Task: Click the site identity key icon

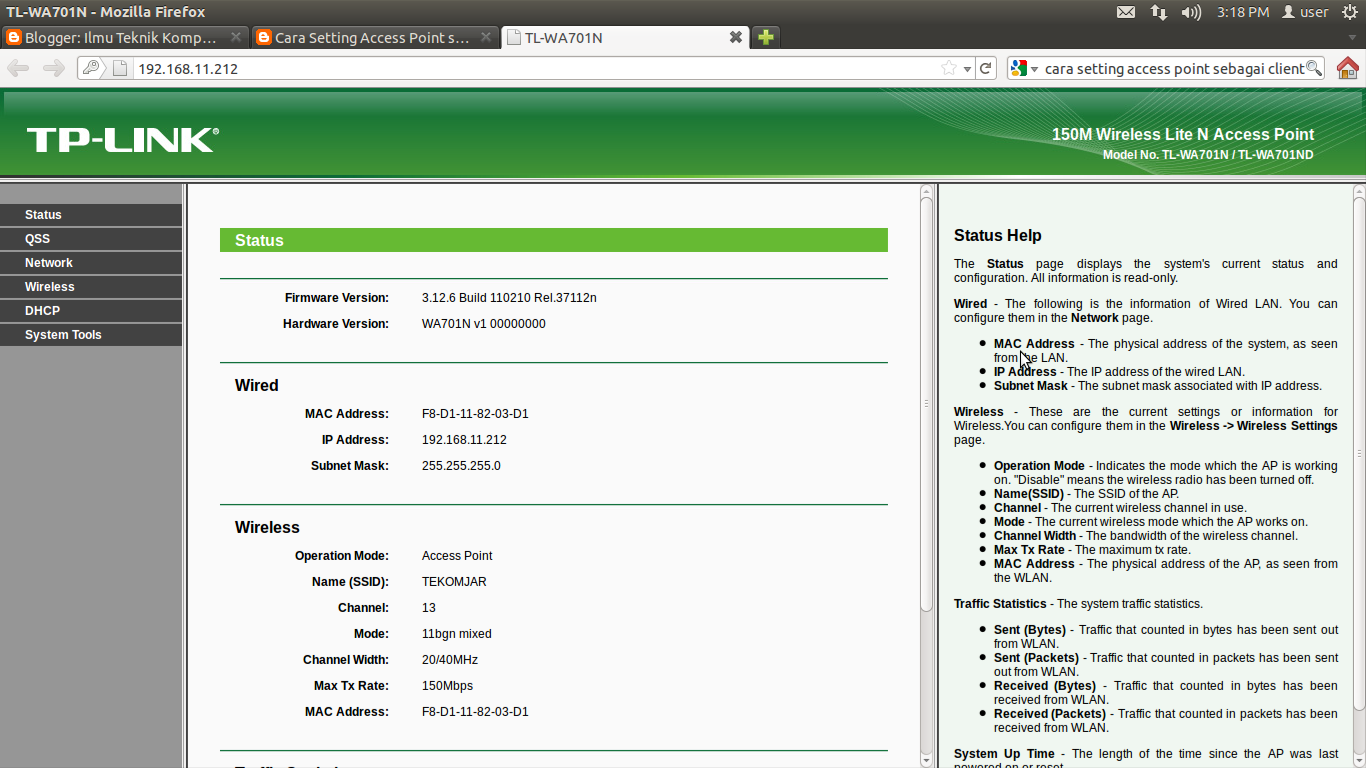Action: point(92,68)
